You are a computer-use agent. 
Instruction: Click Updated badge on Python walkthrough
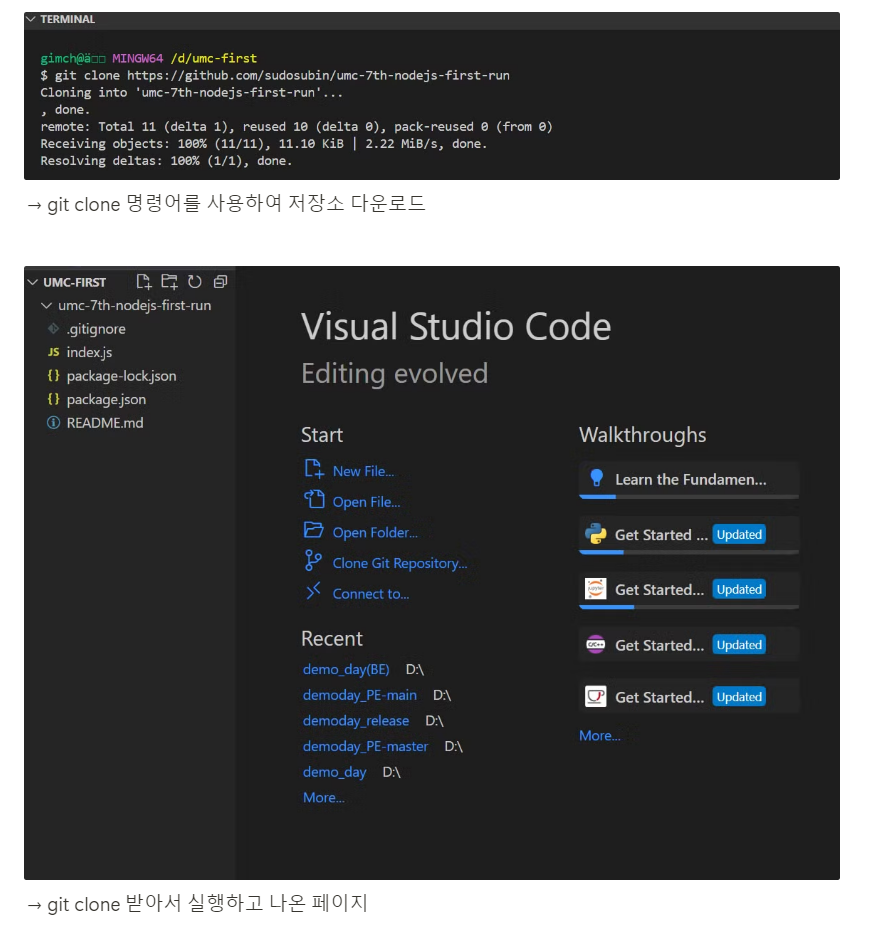click(x=739, y=535)
